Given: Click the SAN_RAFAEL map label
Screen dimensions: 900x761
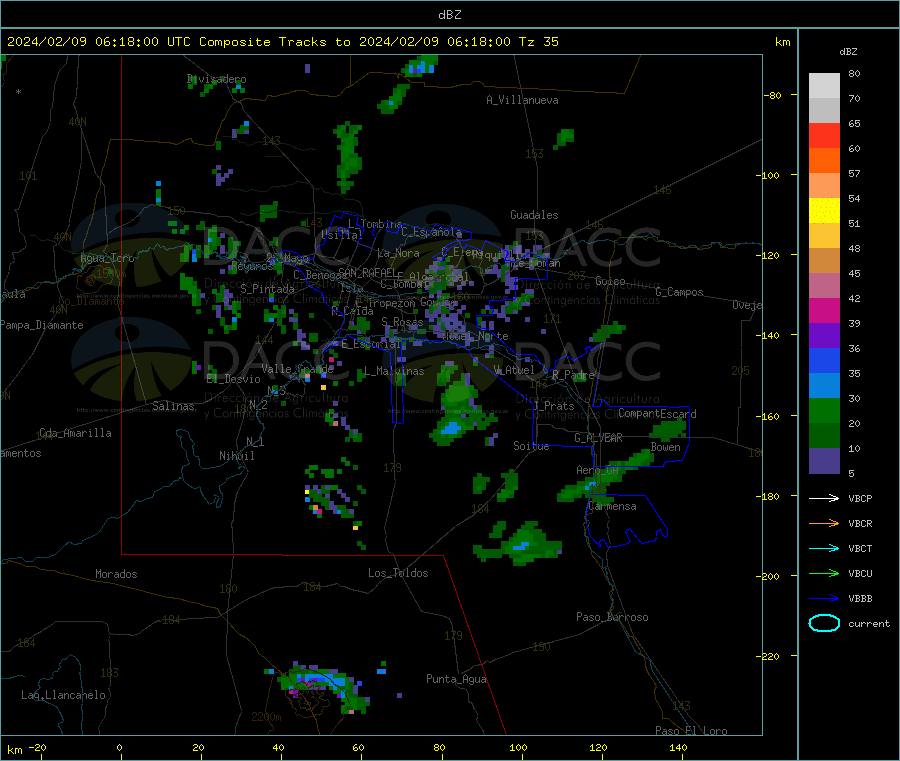Looking at the screenshot, I should (367, 272).
